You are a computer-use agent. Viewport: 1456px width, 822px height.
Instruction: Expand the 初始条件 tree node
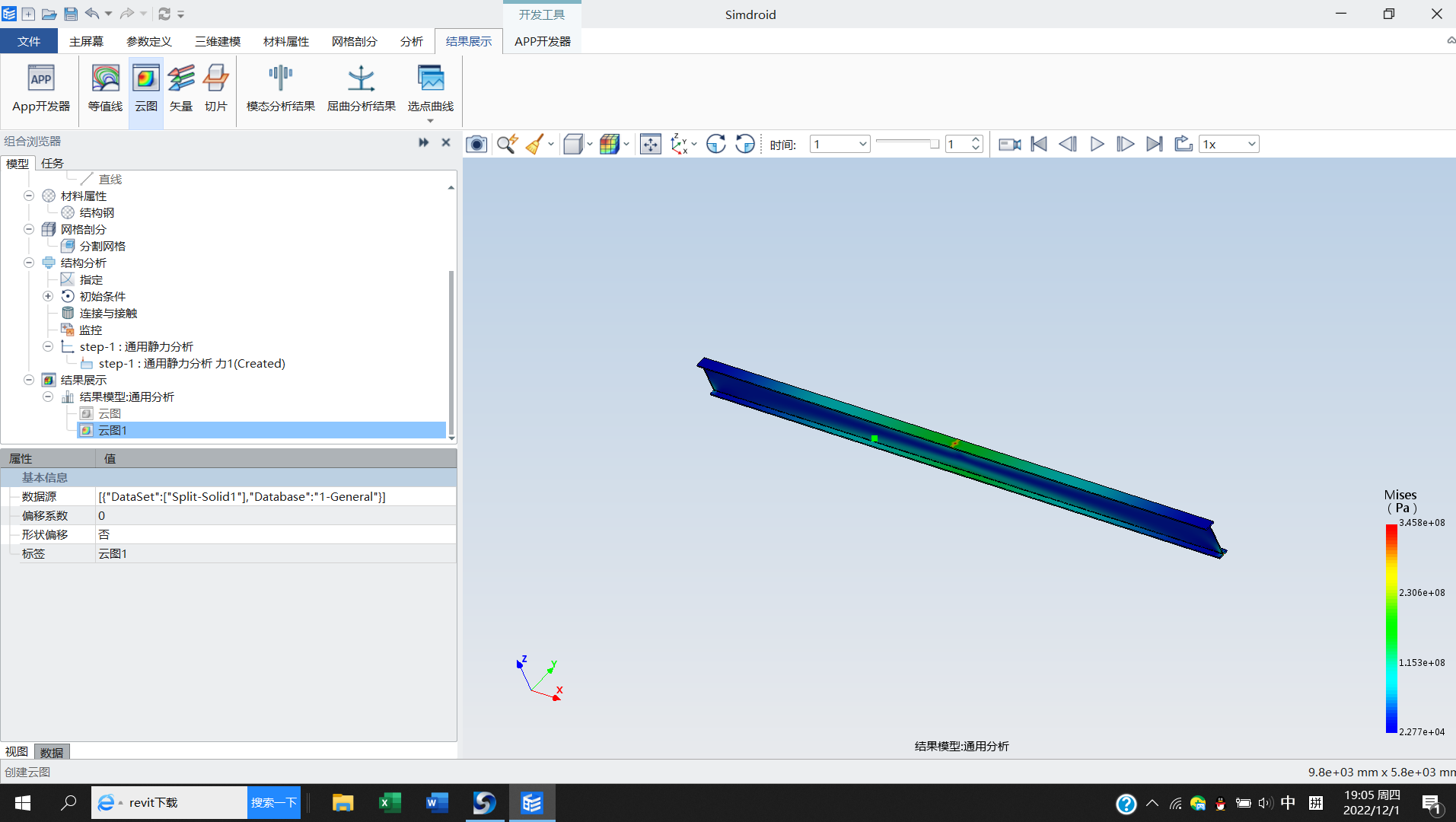(48, 296)
